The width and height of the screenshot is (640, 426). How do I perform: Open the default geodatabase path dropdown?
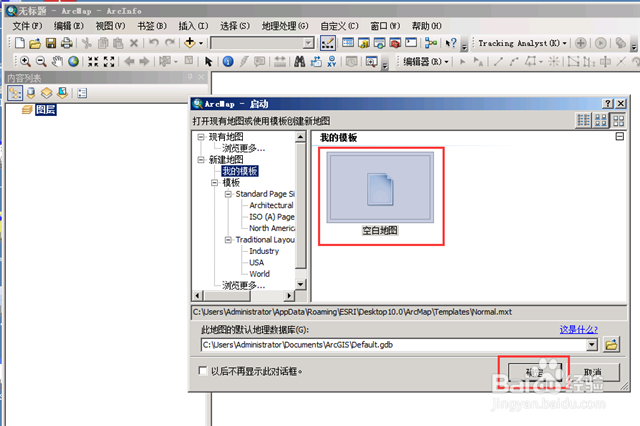(x=592, y=345)
